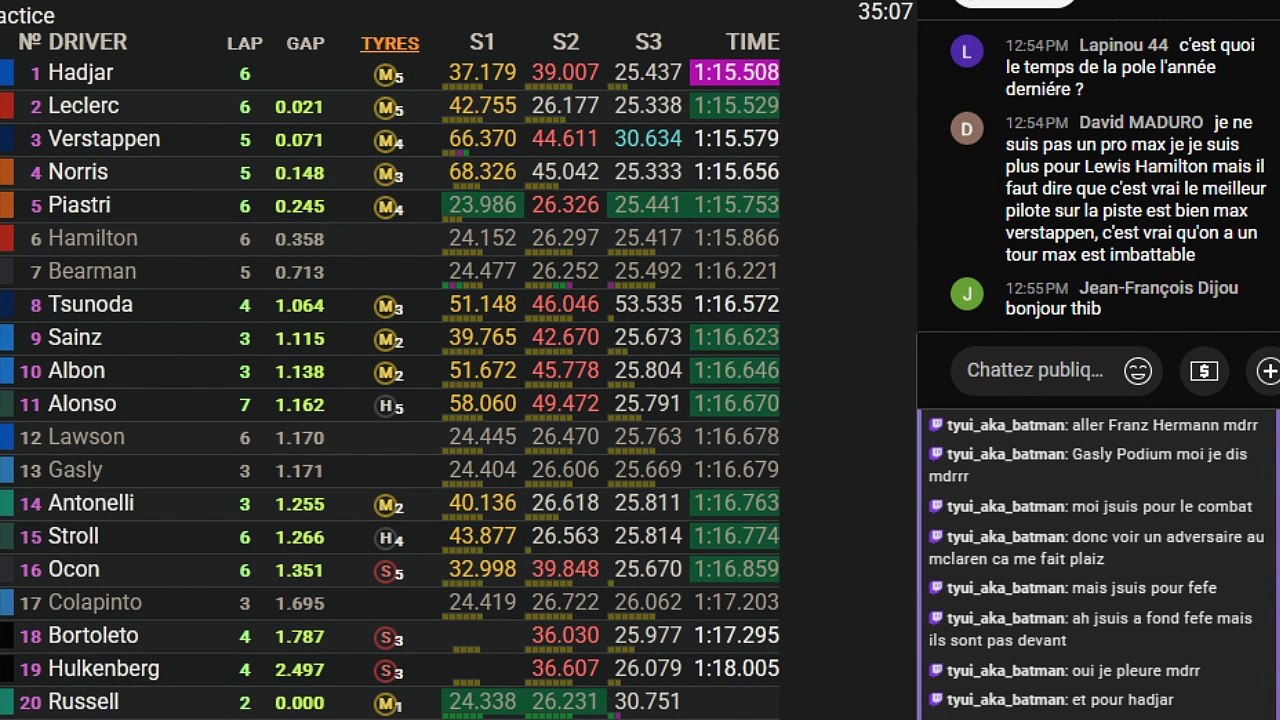The width and height of the screenshot is (1280, 720).
Task: Click the emoji picker icon in chat
Action: point(1138,371)
